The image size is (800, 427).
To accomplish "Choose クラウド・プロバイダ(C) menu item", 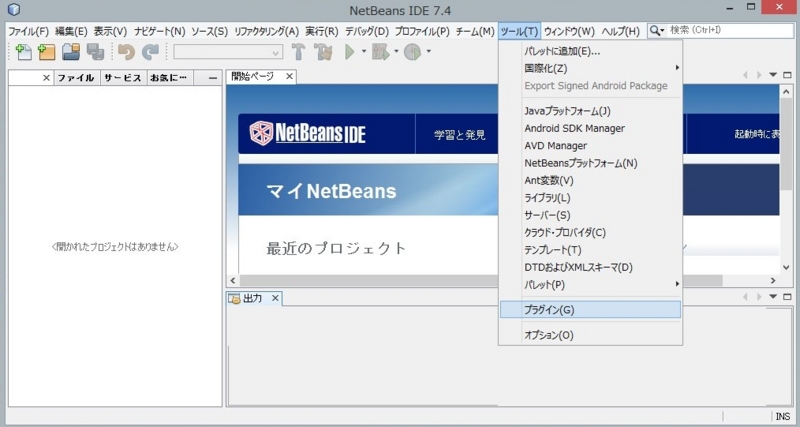I will 590,233.
